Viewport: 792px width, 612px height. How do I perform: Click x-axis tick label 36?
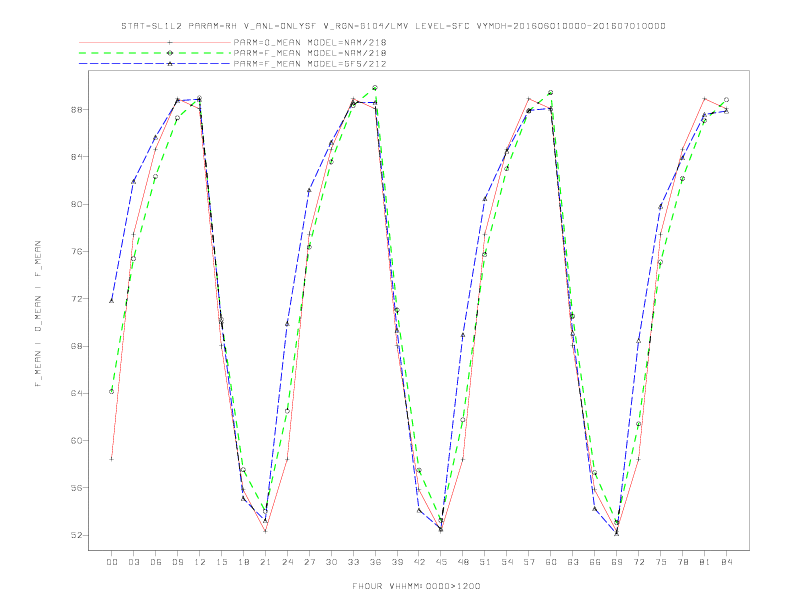[x=375, y=562]
